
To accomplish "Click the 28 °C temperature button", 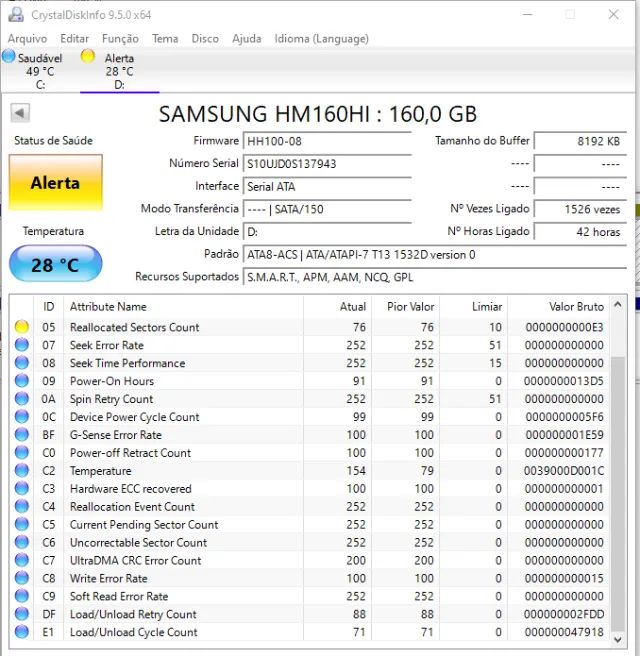I will 56,264.
